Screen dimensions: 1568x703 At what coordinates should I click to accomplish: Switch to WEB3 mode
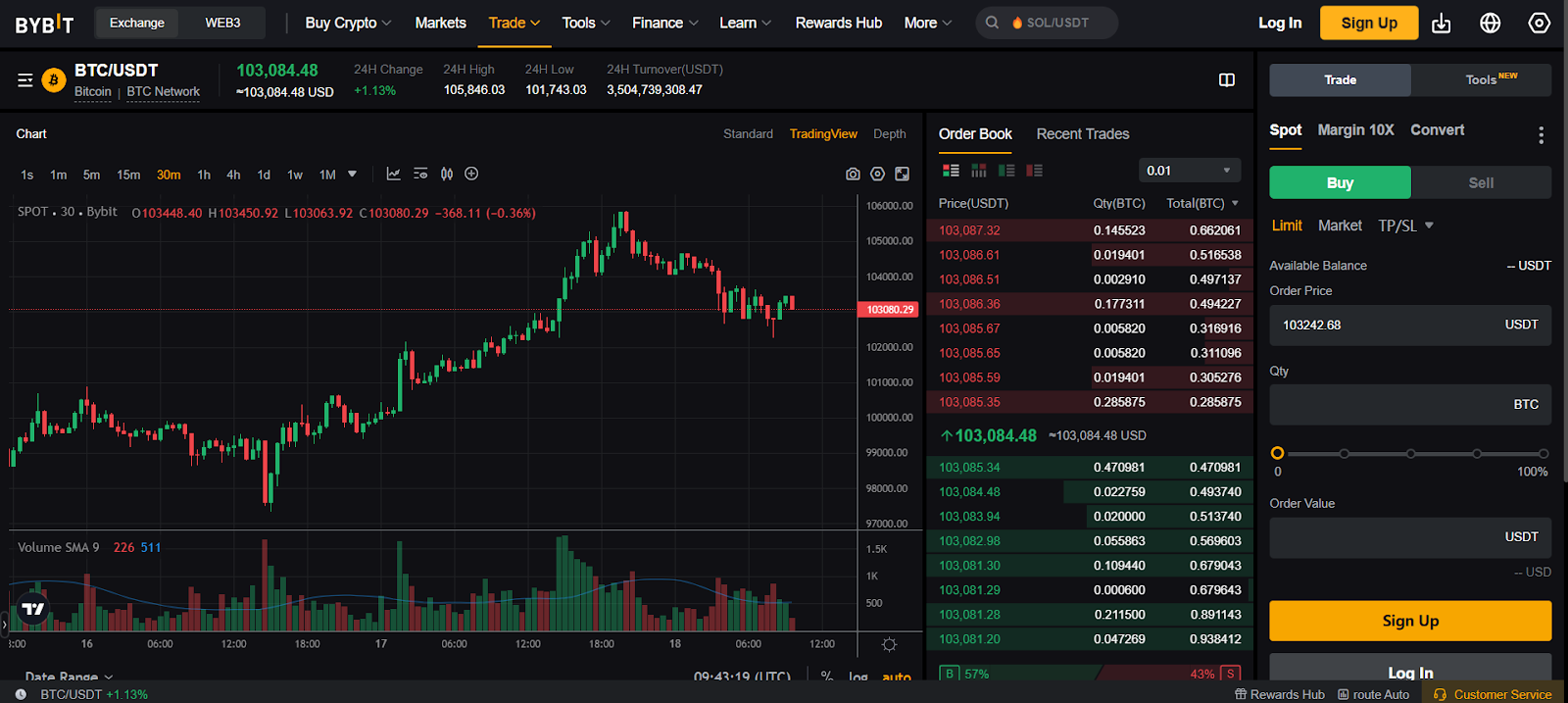point(222,23)
